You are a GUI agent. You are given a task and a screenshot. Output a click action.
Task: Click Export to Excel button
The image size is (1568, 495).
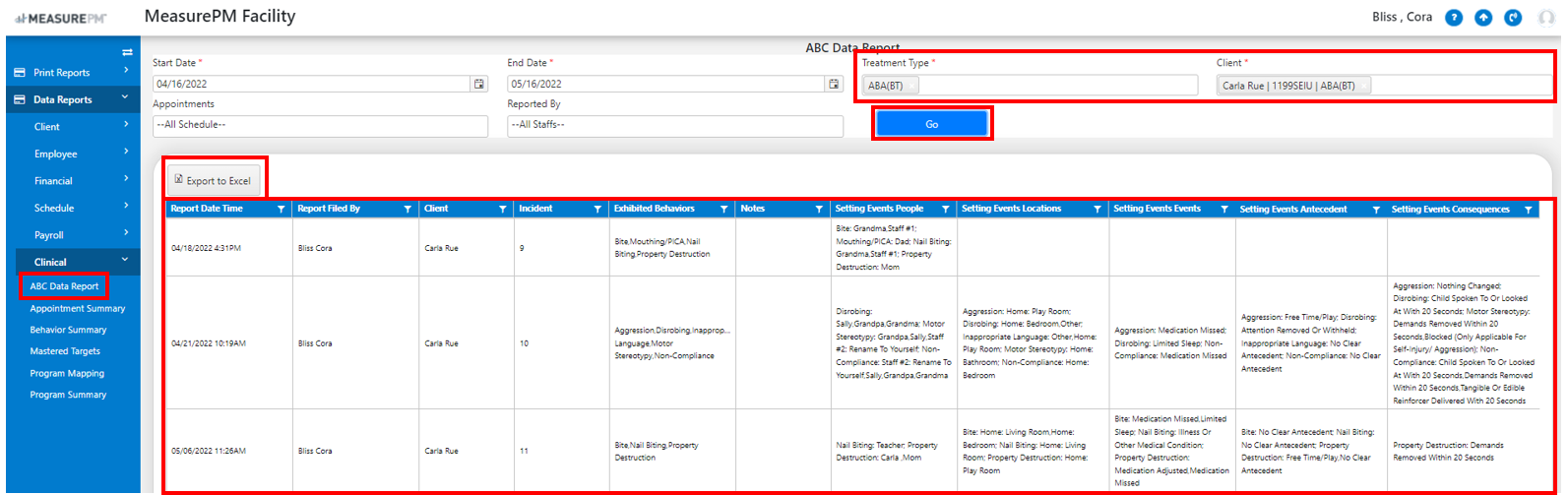coord(213,180)
